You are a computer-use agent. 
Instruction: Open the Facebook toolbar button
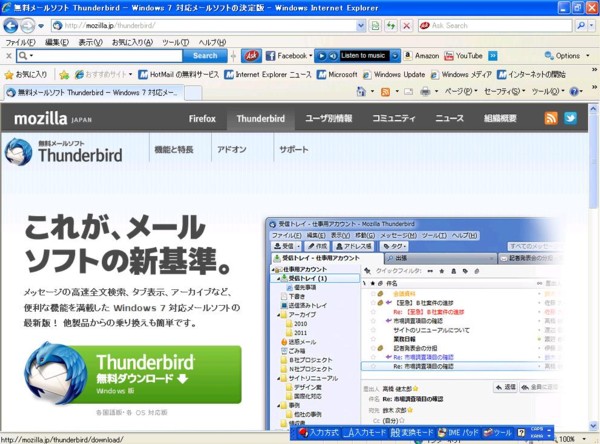coord(289,56)
